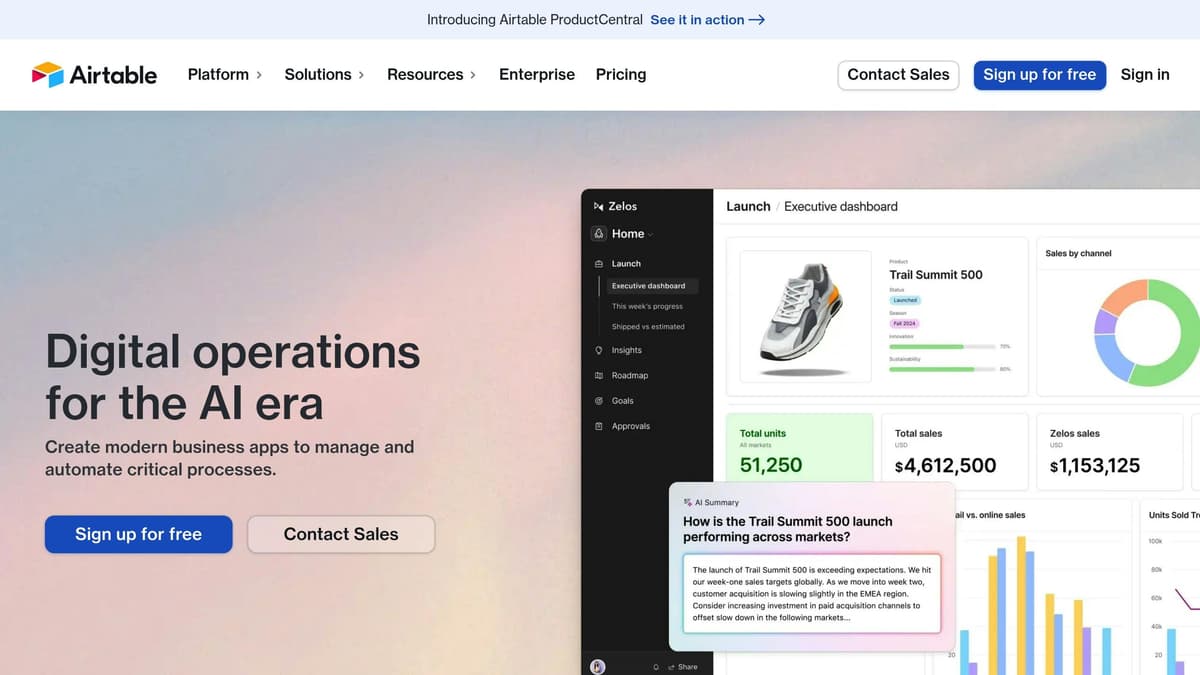The height and width of the screenshot is (675, 1200).
Task: Open the user avatar in the sidebar footer
Action: (x=597, y=666)
